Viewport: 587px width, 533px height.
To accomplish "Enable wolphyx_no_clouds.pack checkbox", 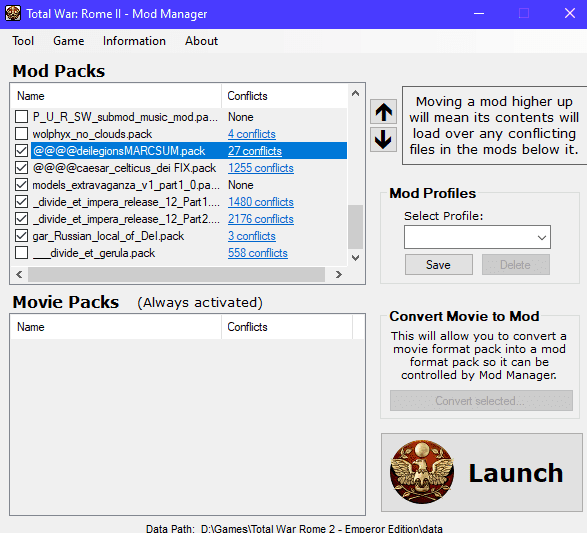I will coord(22,134).
